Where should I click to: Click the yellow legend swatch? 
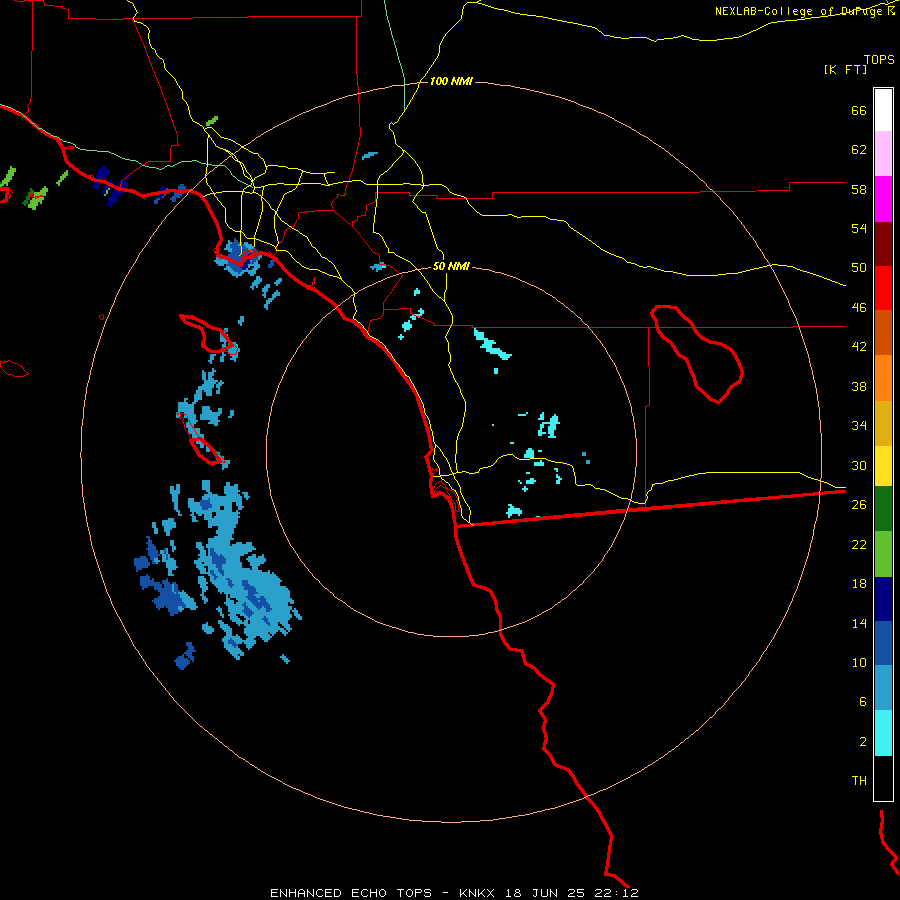coord(883,466)
